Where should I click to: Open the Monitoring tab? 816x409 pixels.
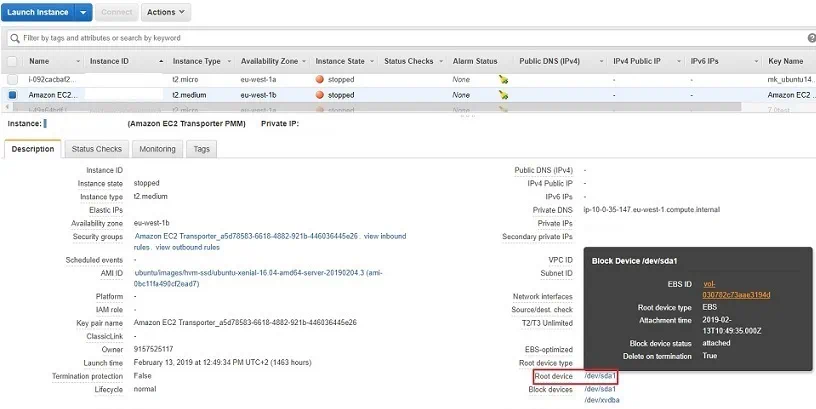point(157,149)
